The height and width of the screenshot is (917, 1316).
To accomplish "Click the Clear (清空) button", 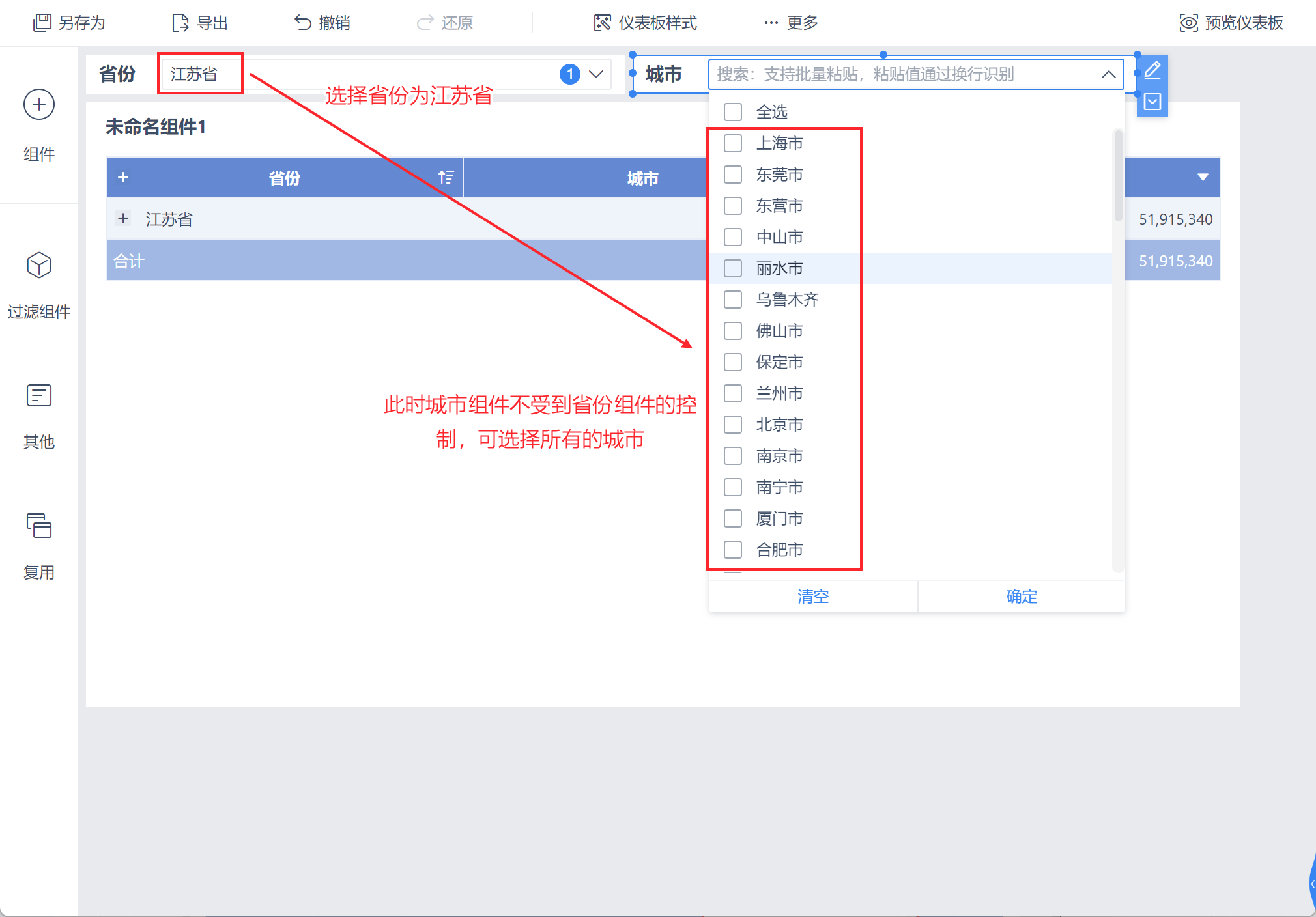I will pos(813,597).
